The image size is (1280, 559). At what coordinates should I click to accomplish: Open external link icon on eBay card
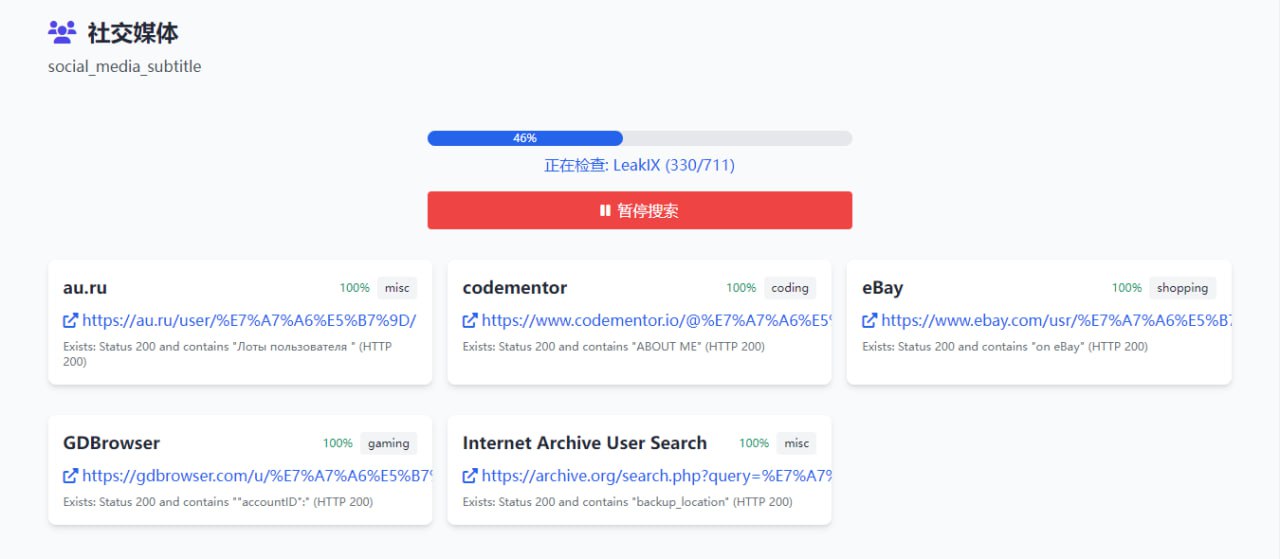click(x=870, y=321)
